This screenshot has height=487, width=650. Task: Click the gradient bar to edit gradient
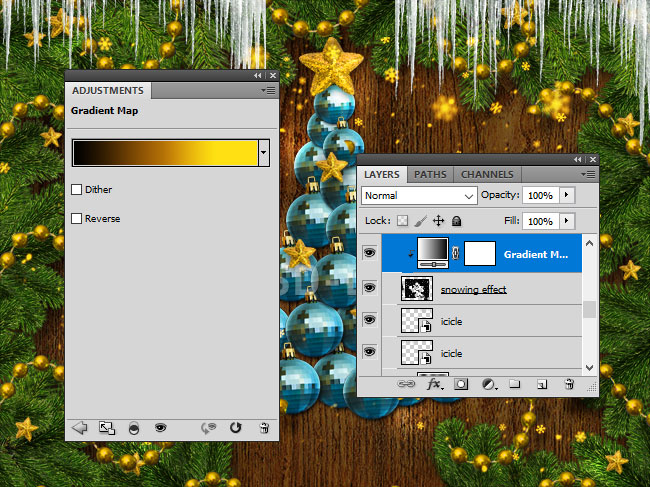click(165, 152)
